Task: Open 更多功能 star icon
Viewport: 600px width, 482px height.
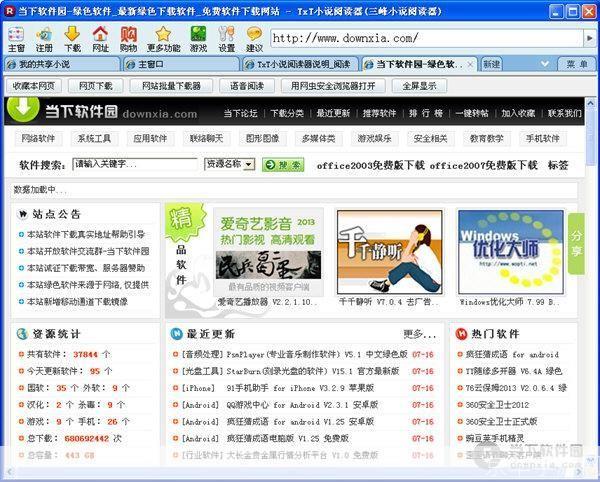Action: [163, 39]
